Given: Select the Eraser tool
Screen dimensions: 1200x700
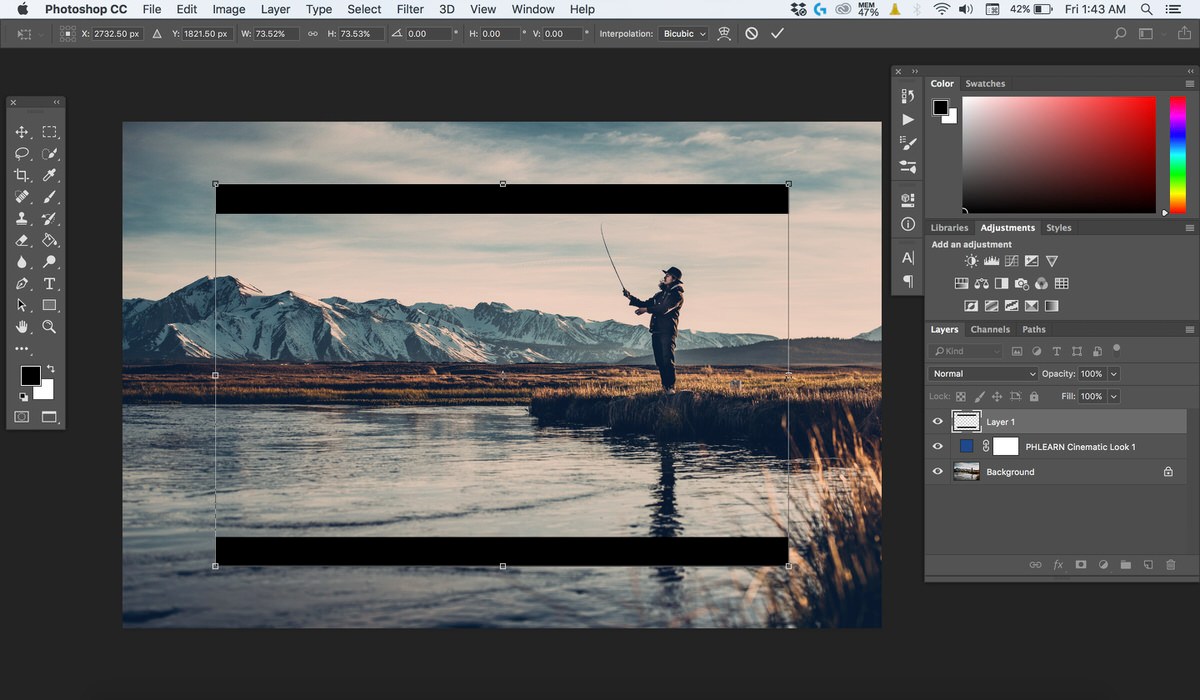Looking at the screenshot, I should click(22, 240).
